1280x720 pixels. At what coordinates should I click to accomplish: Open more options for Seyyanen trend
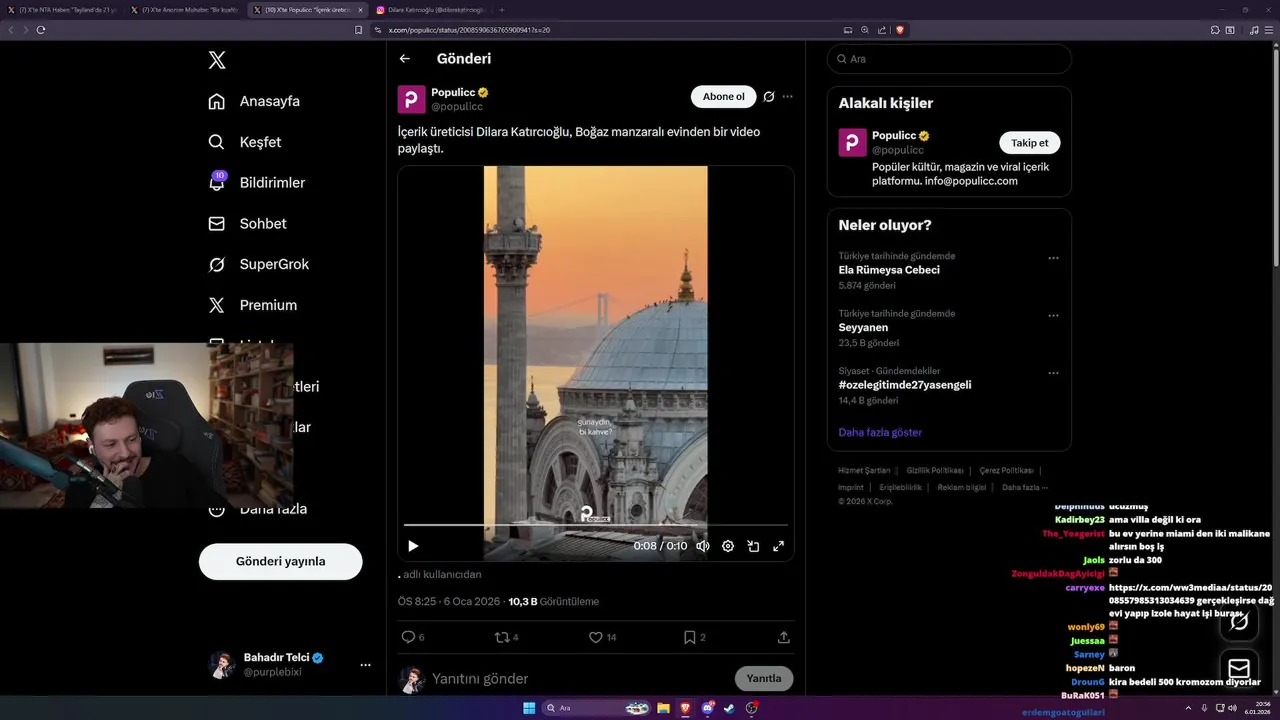(1053, 316)
